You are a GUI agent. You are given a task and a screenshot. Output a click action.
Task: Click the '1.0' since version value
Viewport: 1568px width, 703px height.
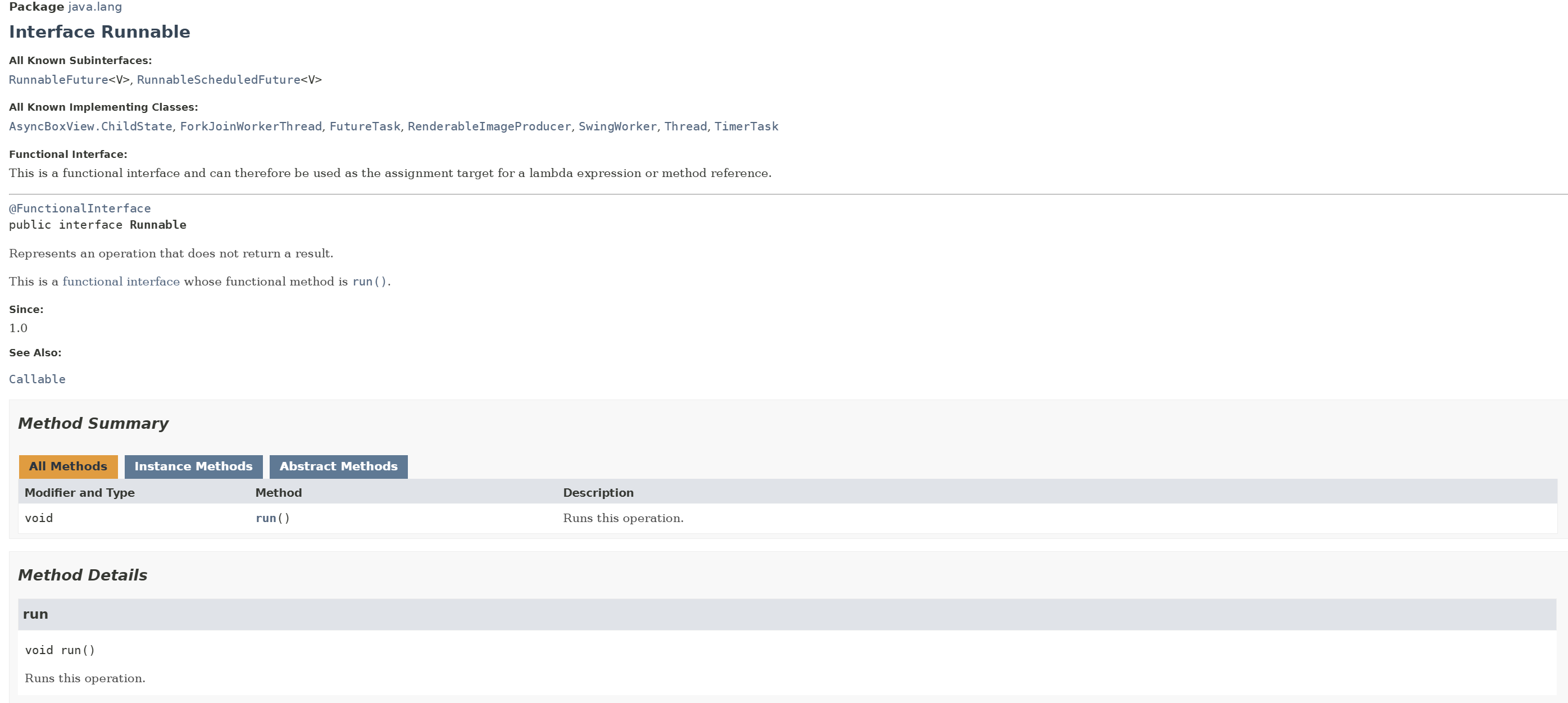point(19,328)
